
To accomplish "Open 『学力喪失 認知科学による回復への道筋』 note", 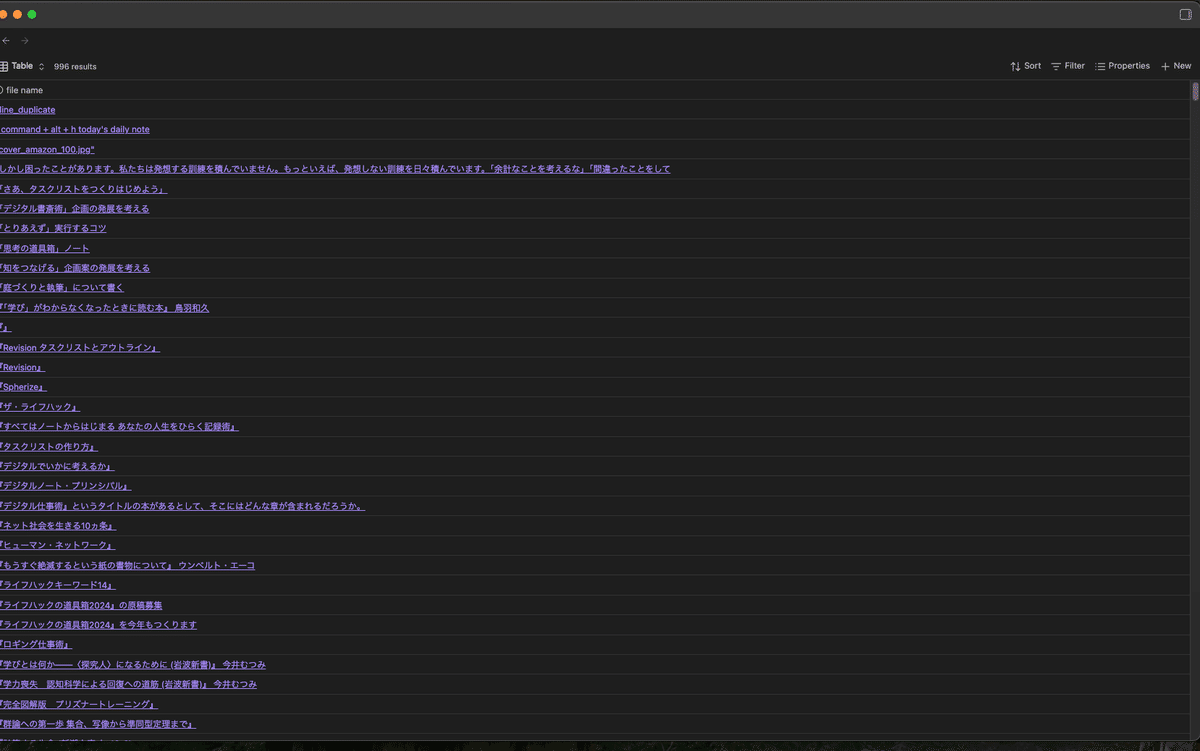I will 129,685.
